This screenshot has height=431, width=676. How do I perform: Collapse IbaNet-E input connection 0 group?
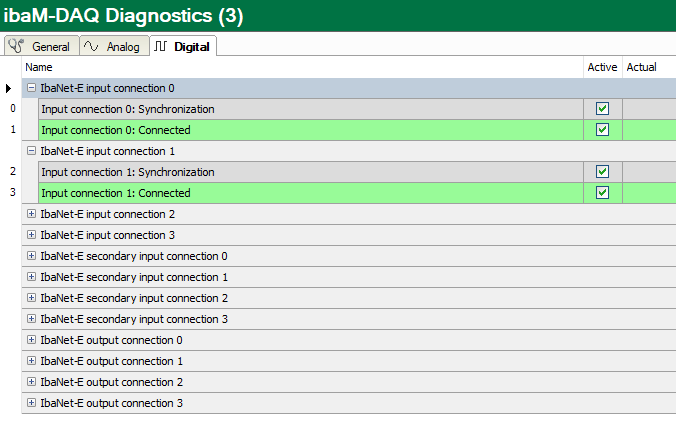[x=31, y=88]
